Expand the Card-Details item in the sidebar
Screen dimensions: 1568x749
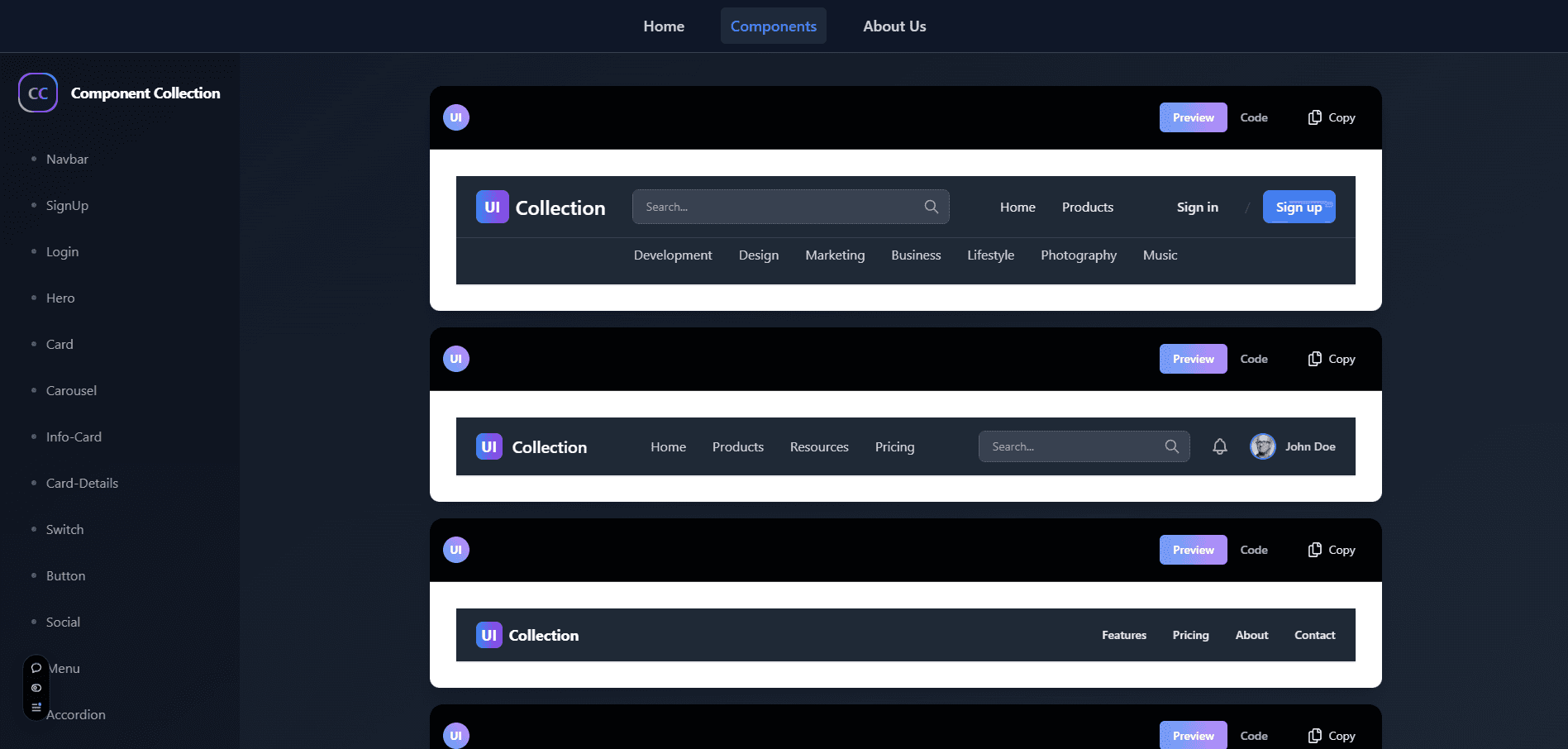click(x=82, y=483)
